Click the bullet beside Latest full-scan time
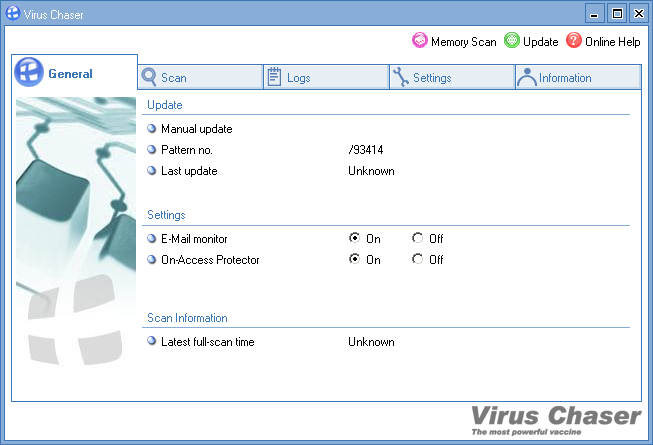 (x=152, y=341)
